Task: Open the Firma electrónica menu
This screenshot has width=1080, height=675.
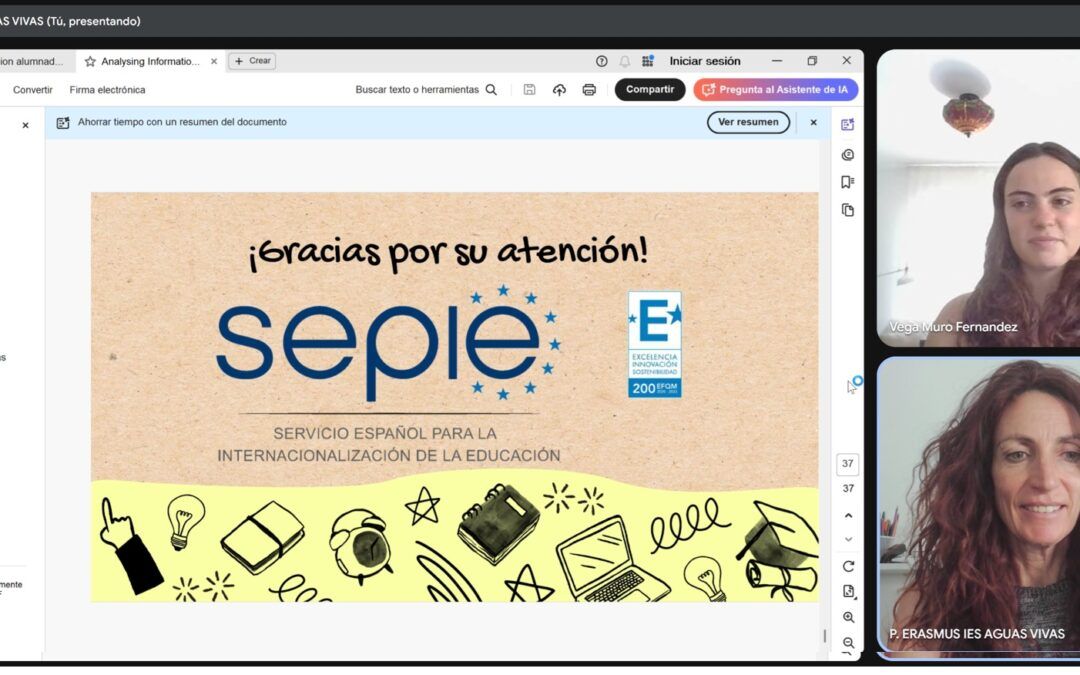Action: click(107, 90)
